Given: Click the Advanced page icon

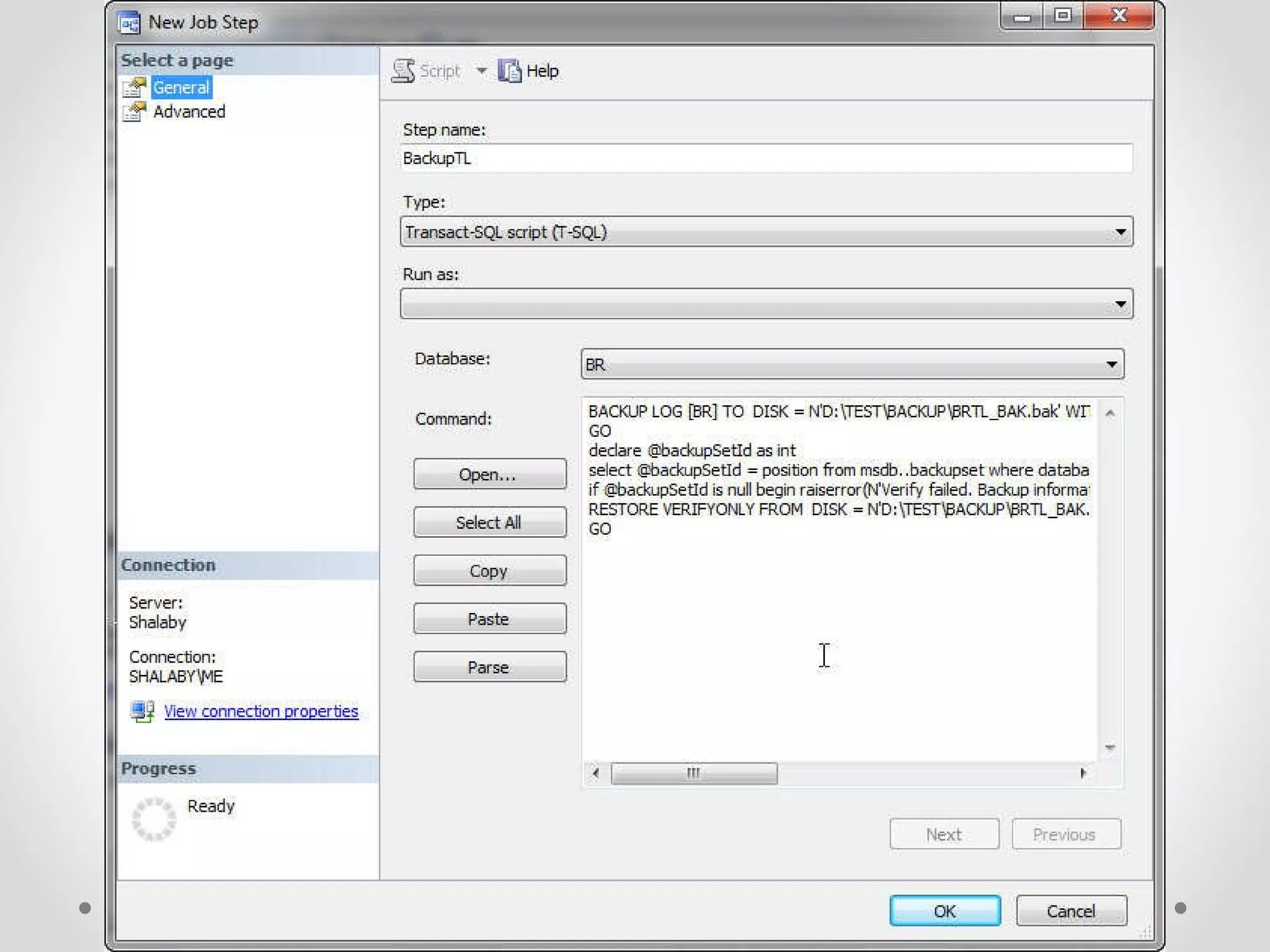Looking at the screenshot, I should pyautogui.click(x=134, y=112).
